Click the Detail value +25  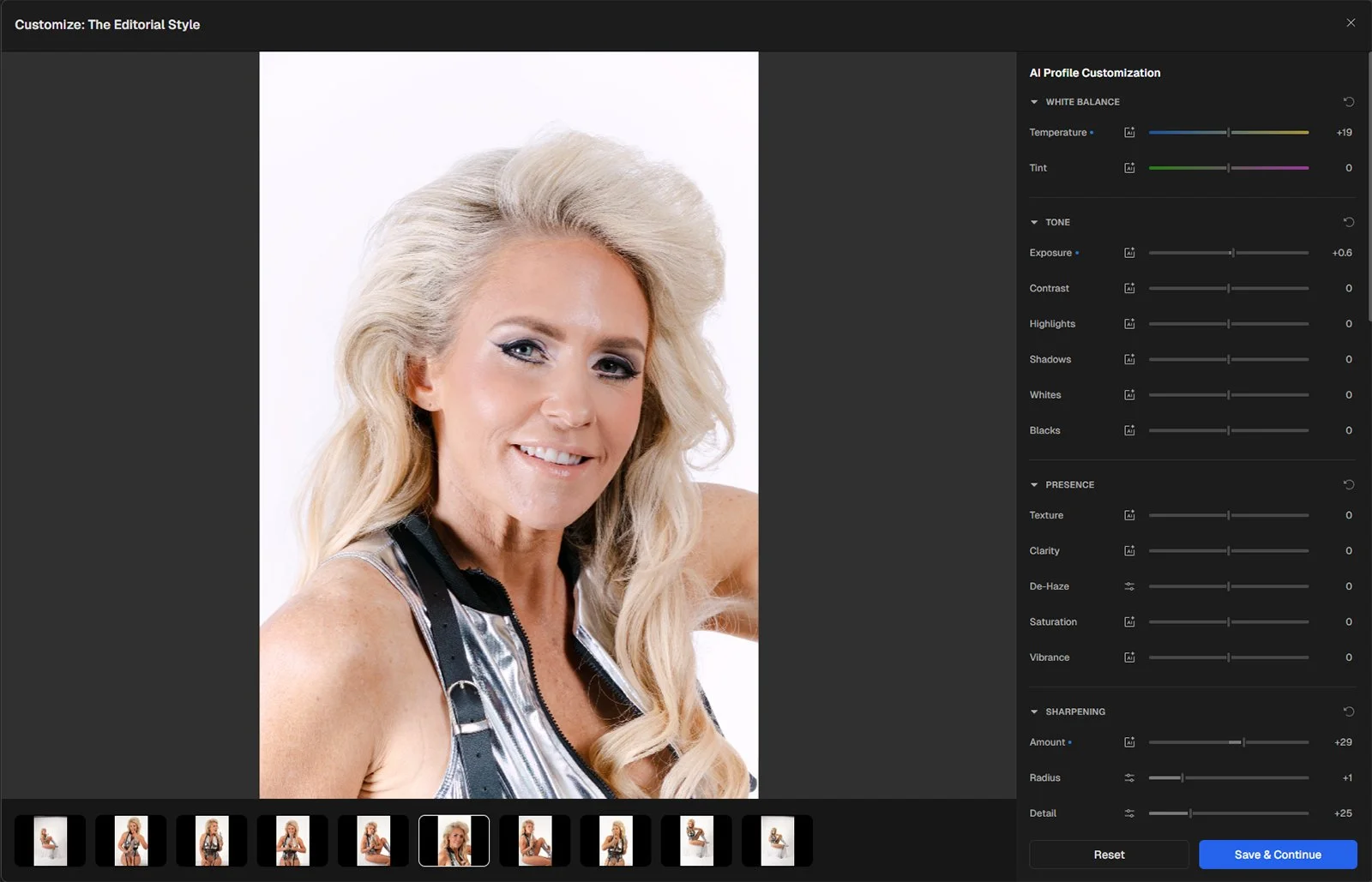pyautogui.click(x=1343, y=813)
